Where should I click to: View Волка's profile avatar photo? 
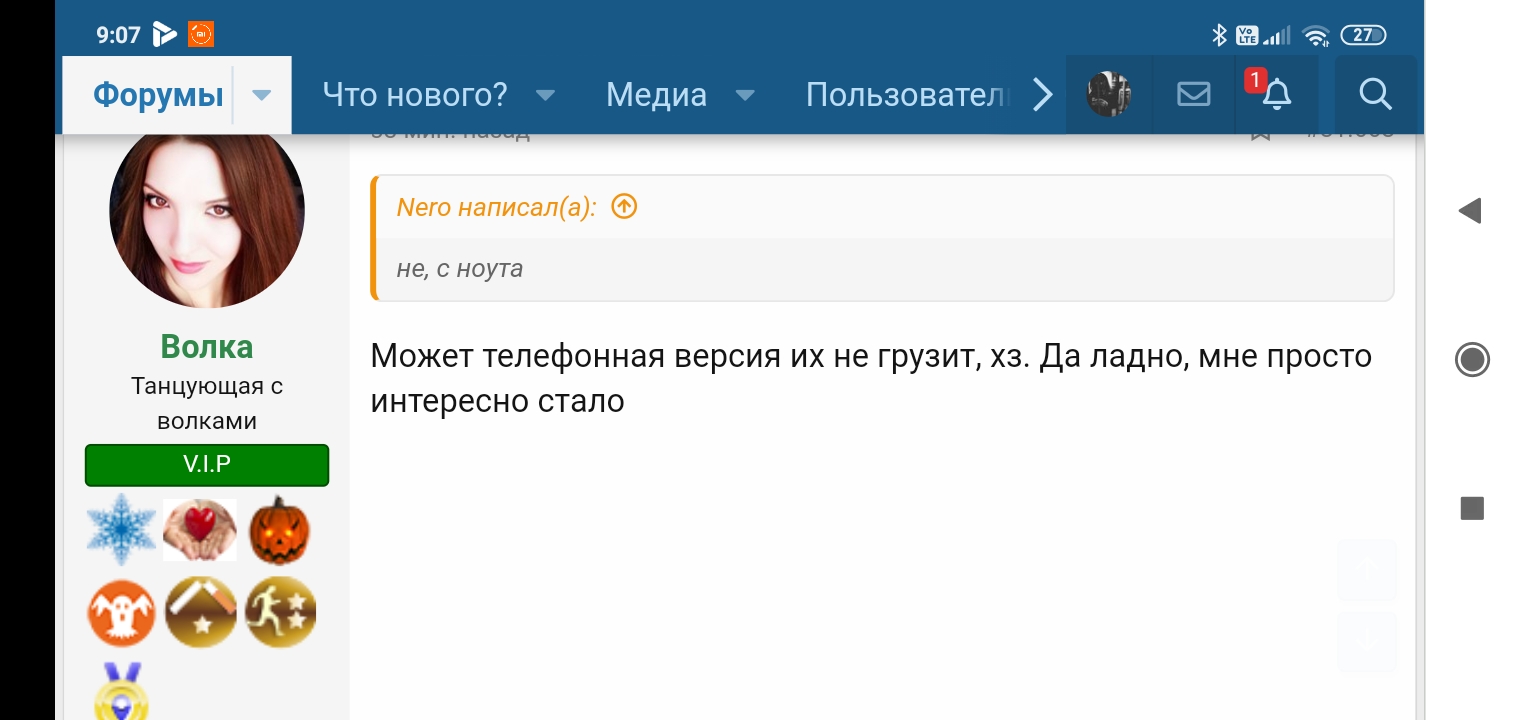coord(207,212)
